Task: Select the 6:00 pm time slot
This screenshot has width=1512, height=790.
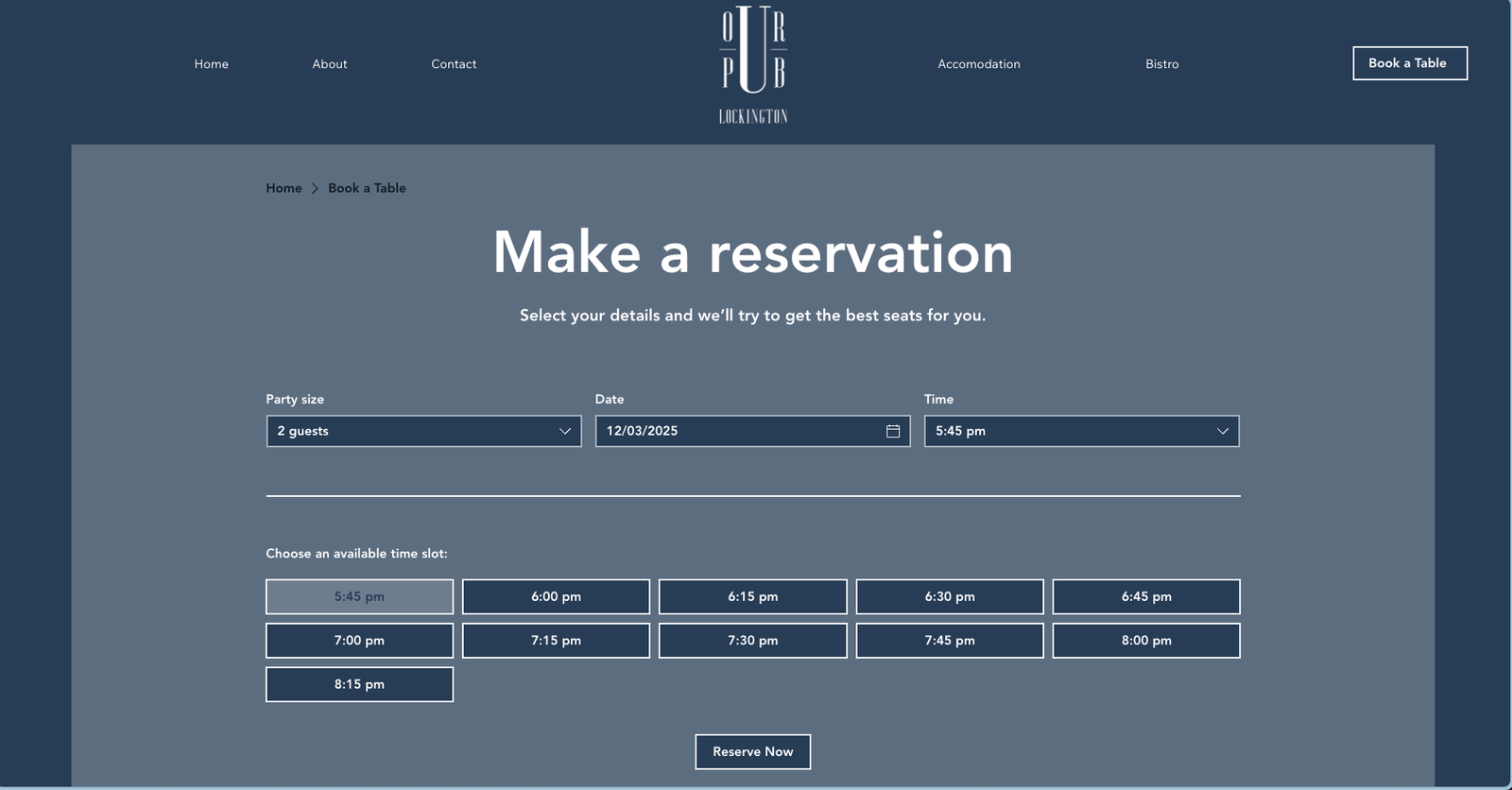Action: (x=556, y=596)
